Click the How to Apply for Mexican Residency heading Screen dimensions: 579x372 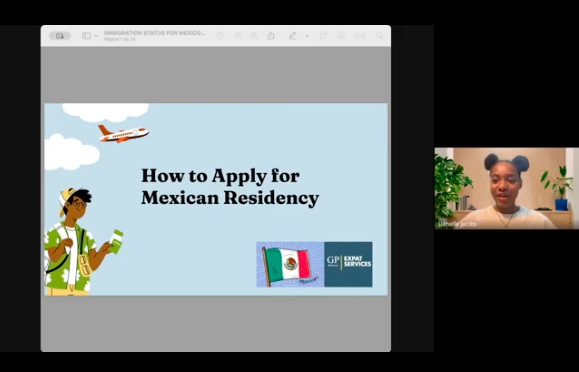pyautogui.click(x=230, y=187)
